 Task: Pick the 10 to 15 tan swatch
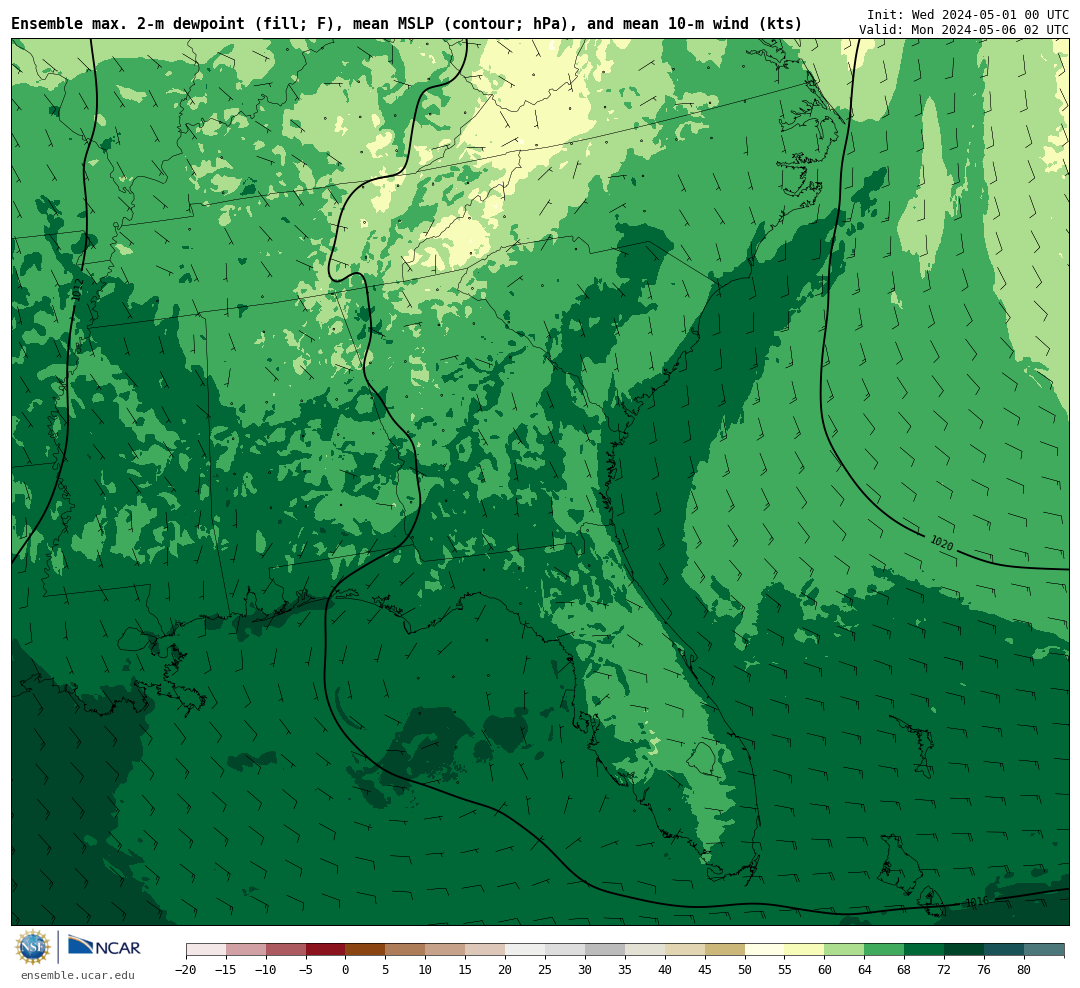pos(446,950)
